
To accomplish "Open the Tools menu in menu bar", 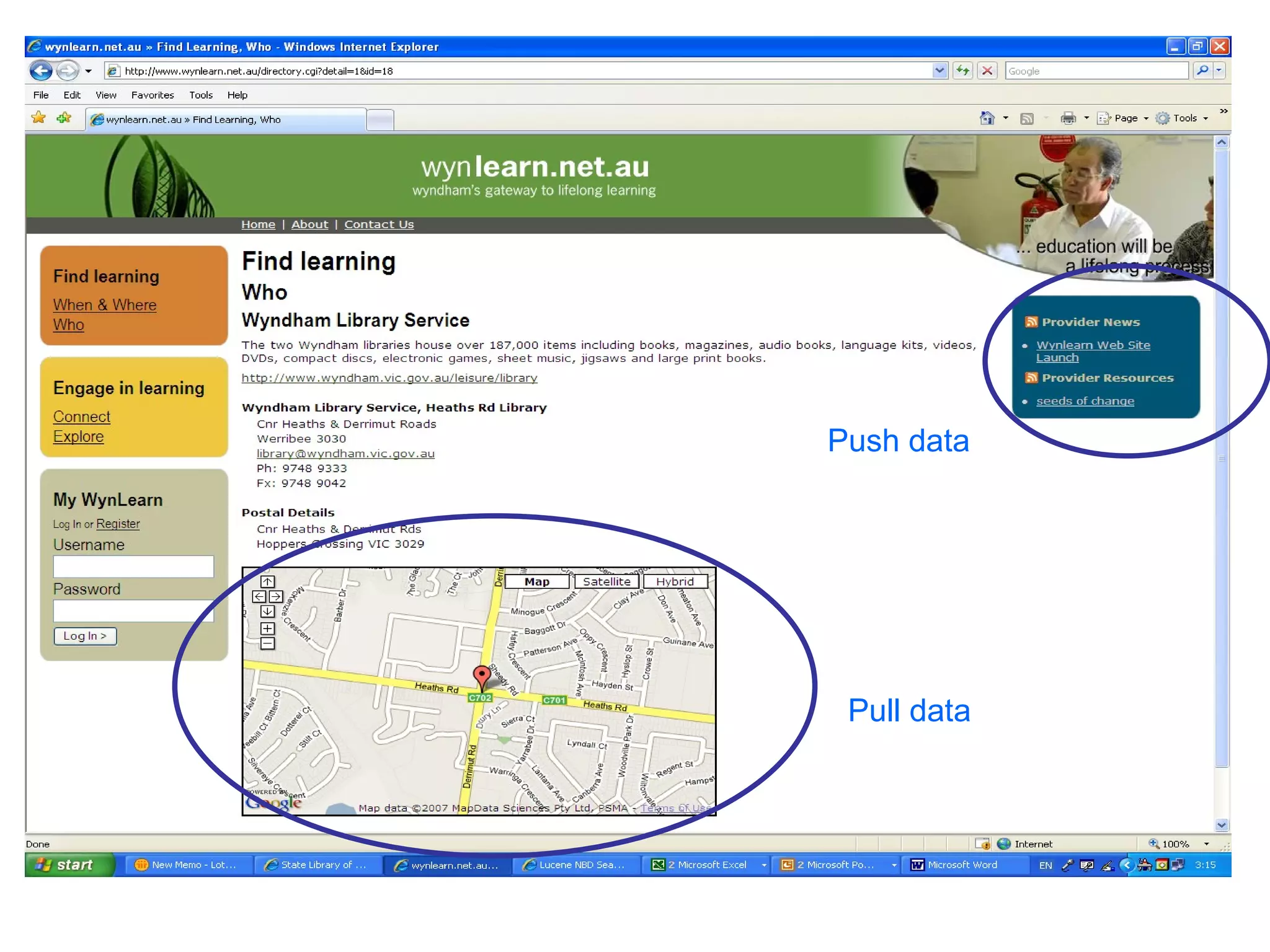I will [201, 95].
